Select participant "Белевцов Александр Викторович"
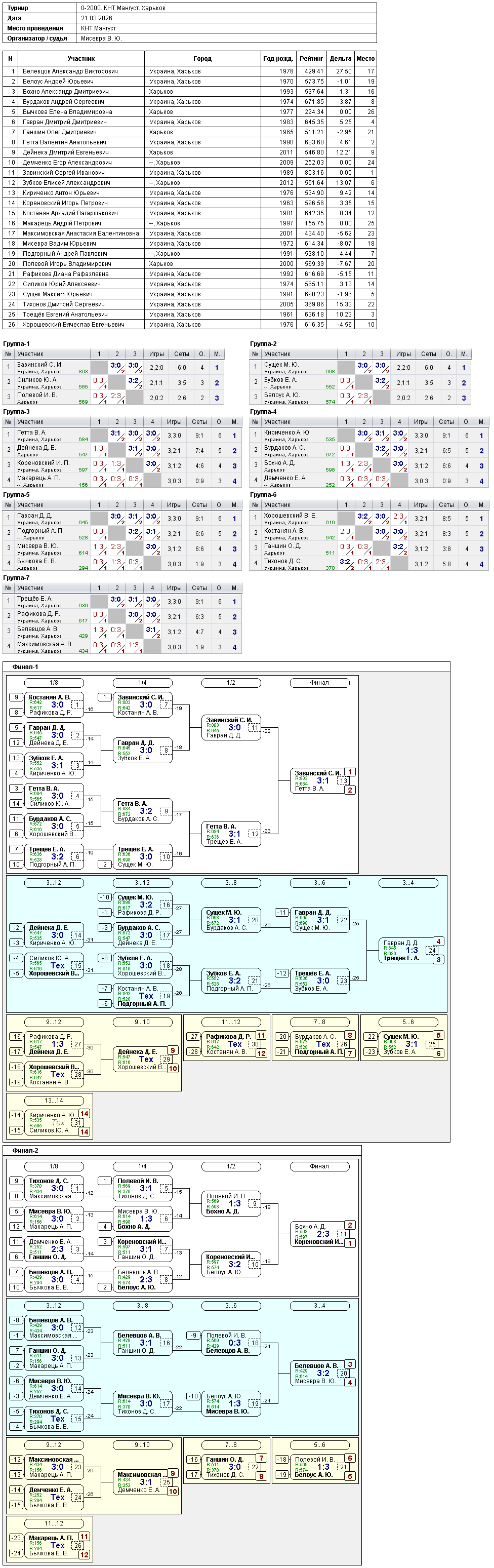Viewport: 494px width, 1568px height. [70, 71]
